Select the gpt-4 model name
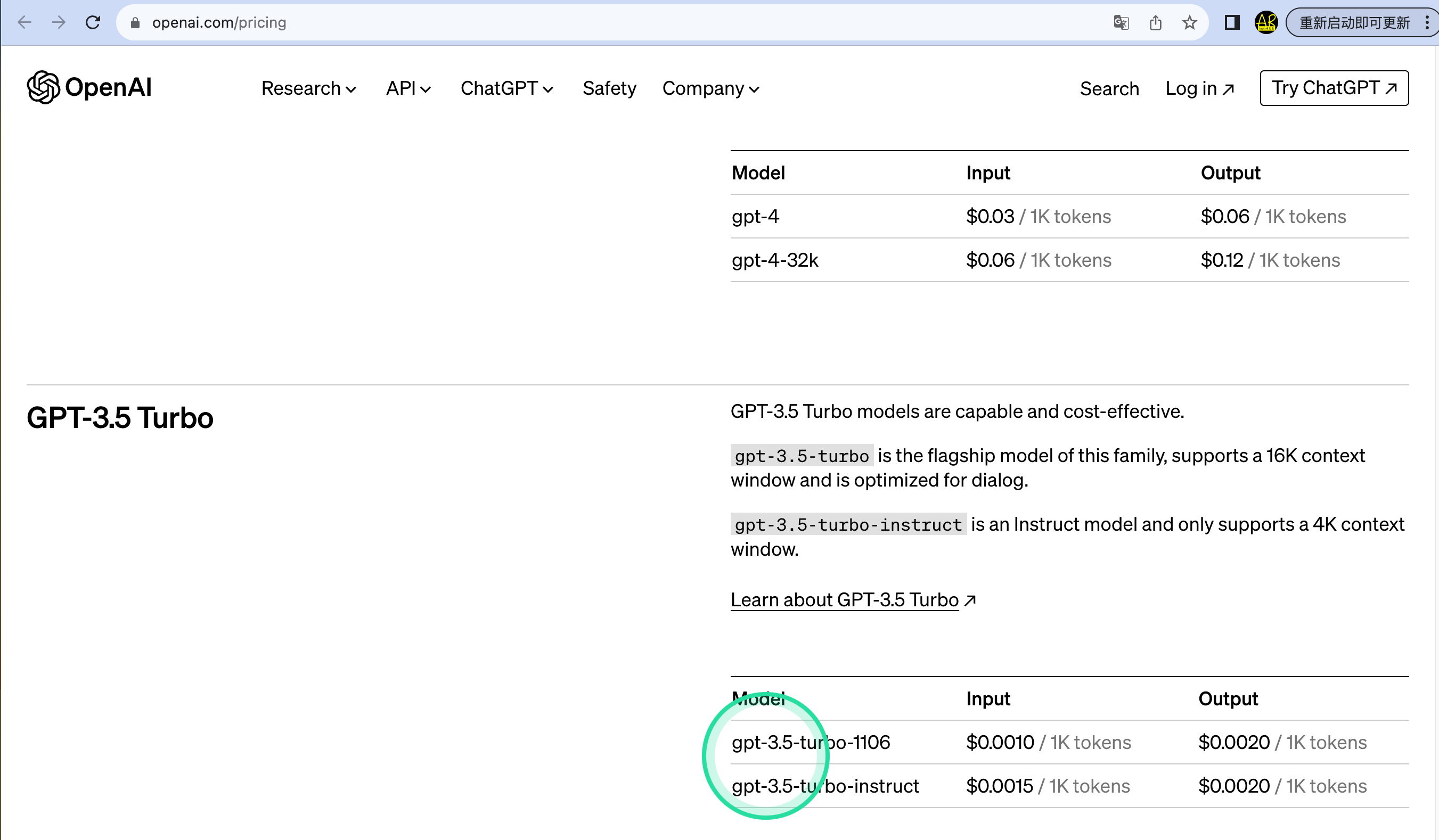 point(755,216)
